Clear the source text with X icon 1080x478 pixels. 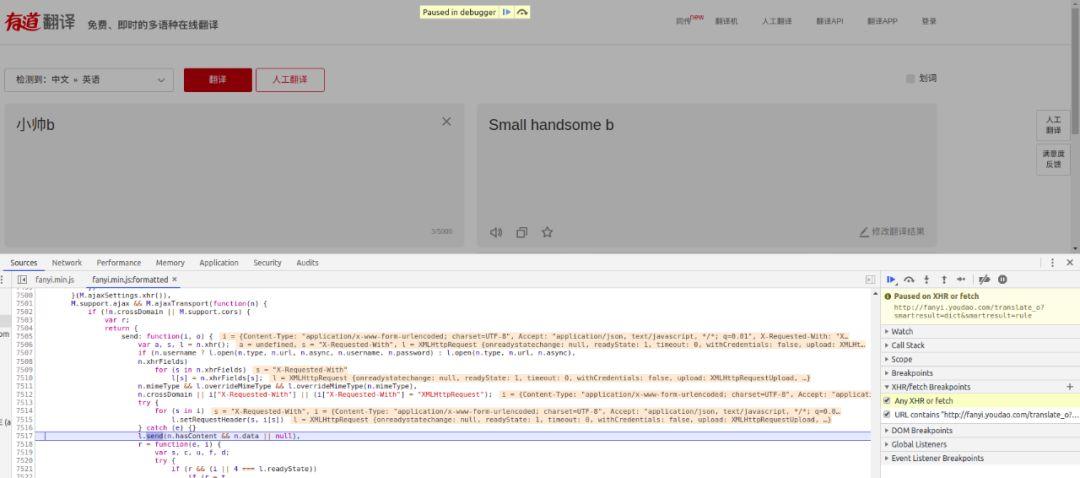[x=446, y=122]
